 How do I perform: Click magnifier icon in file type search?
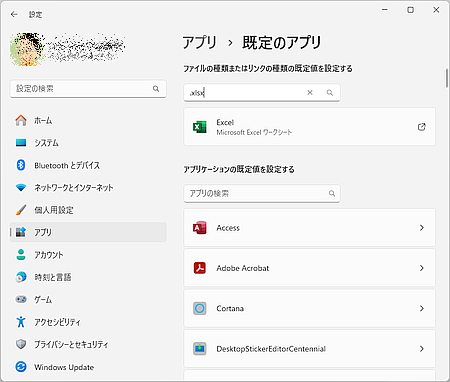pos(330,93)
